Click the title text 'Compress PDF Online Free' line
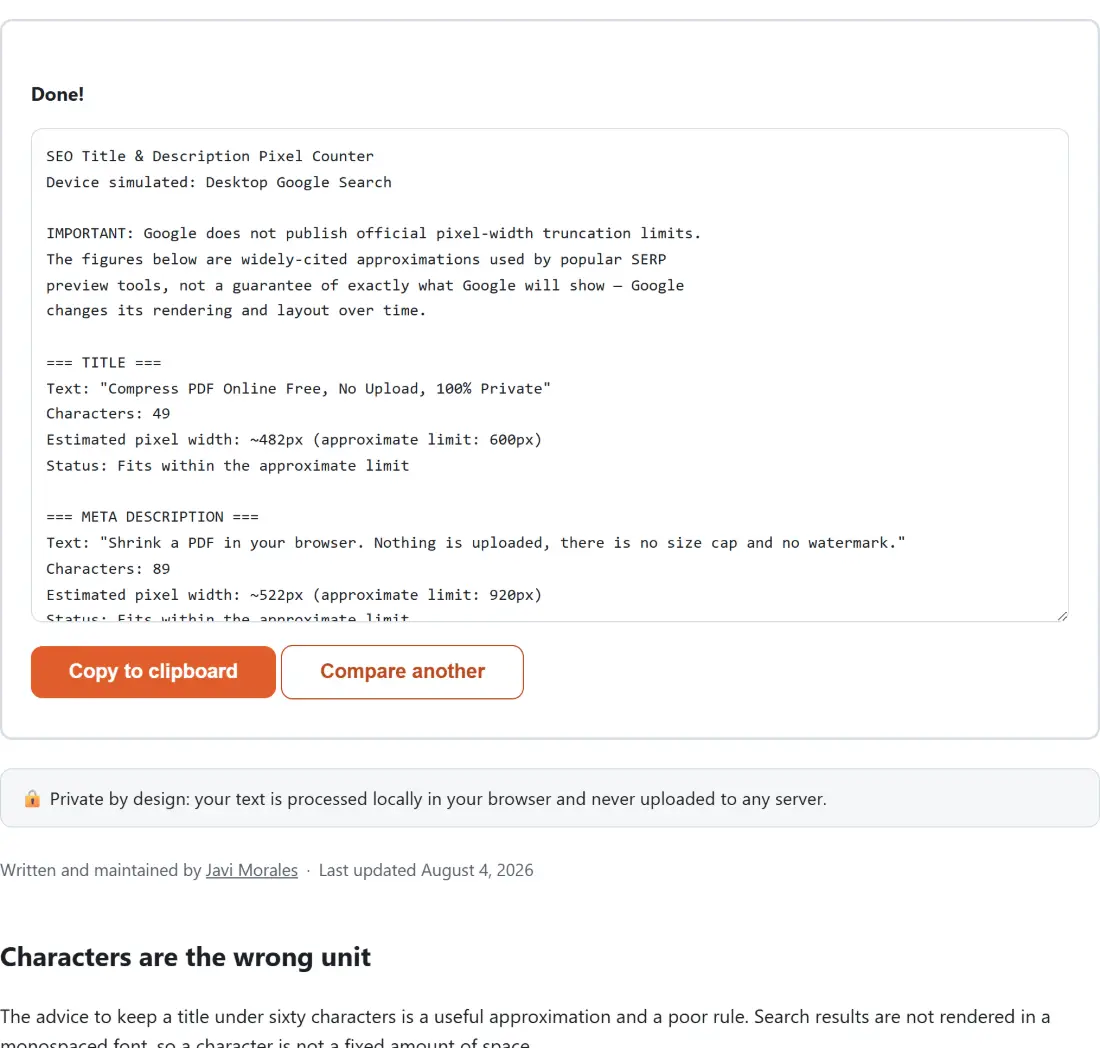Screen dimensions: 1100x1048 click(299, 389)
